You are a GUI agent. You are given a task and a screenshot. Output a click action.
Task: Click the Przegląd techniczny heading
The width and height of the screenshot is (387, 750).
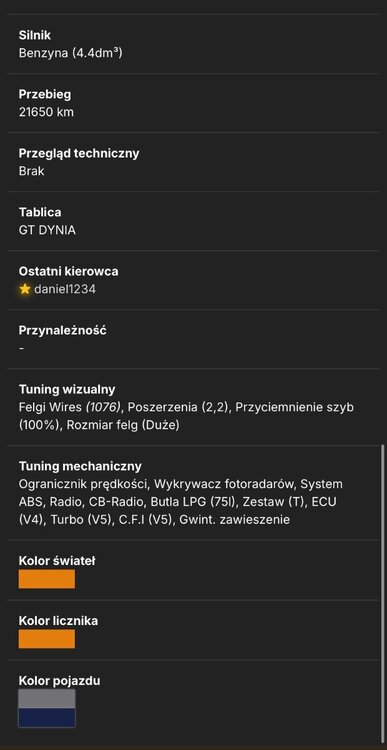click(x=79, y=153)
